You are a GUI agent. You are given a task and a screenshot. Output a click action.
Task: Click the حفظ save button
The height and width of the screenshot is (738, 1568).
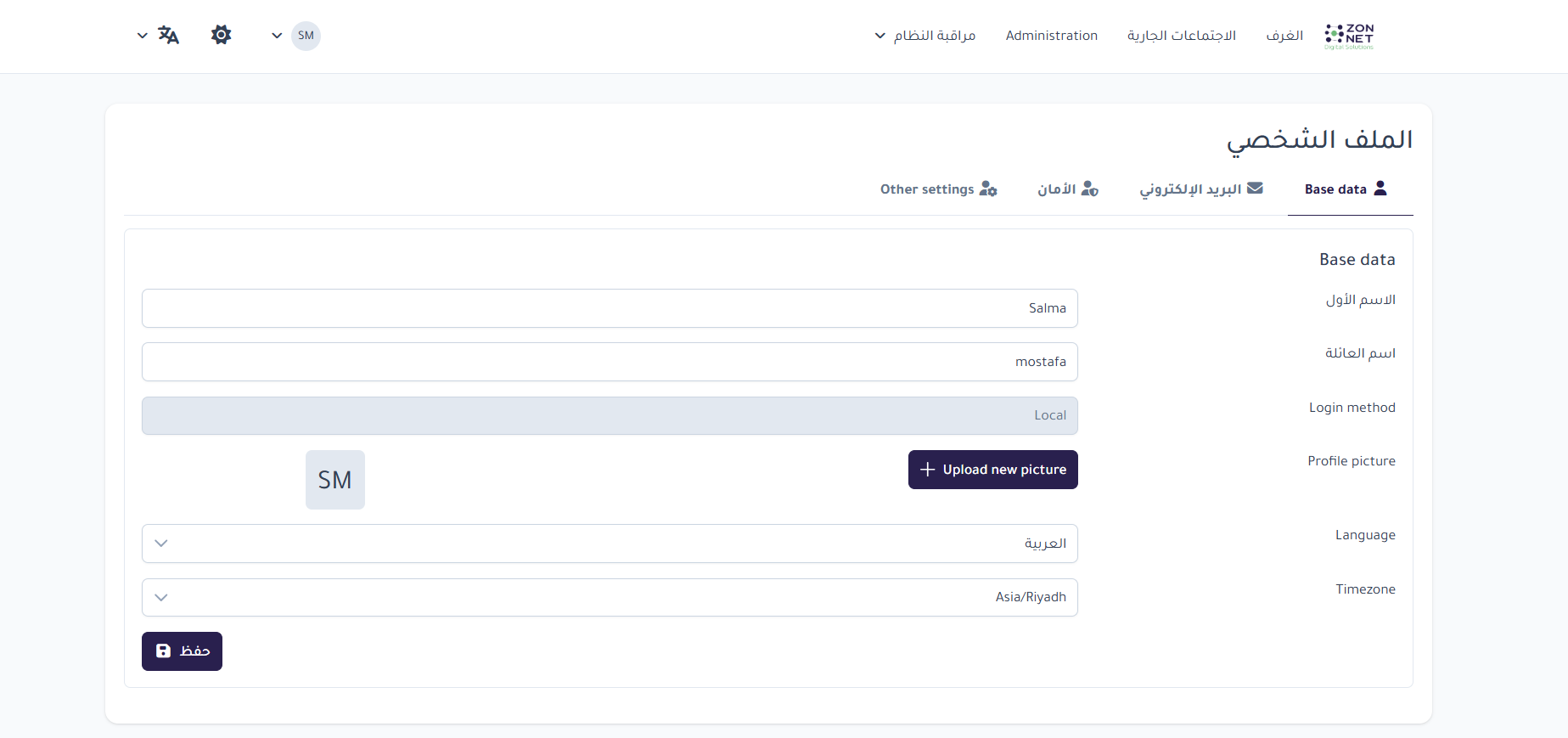tap(182, 651)
